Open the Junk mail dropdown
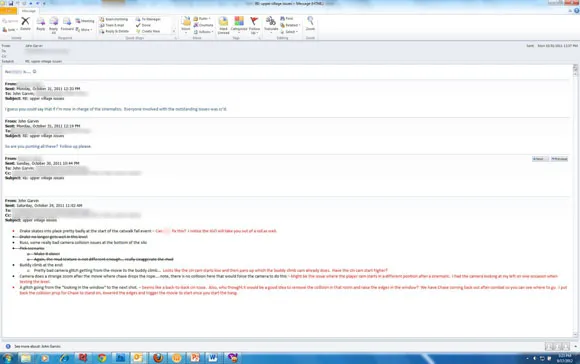The image size is (580, 364). tap(10, 30)
